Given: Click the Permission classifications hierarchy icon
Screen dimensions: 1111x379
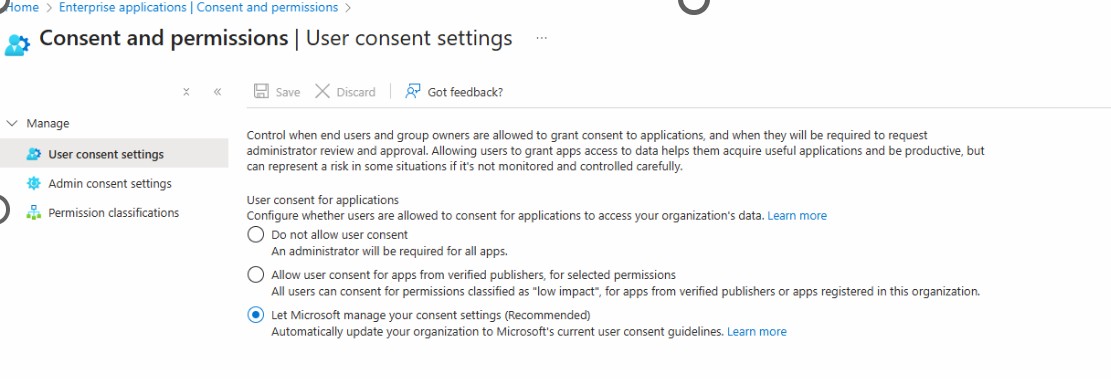Looking at the screenshot, I should coord(33,213).
